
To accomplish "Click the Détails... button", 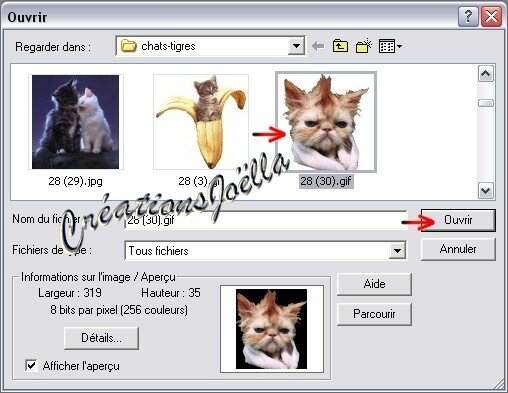I will pyautogui.click(x=101, y=338).
